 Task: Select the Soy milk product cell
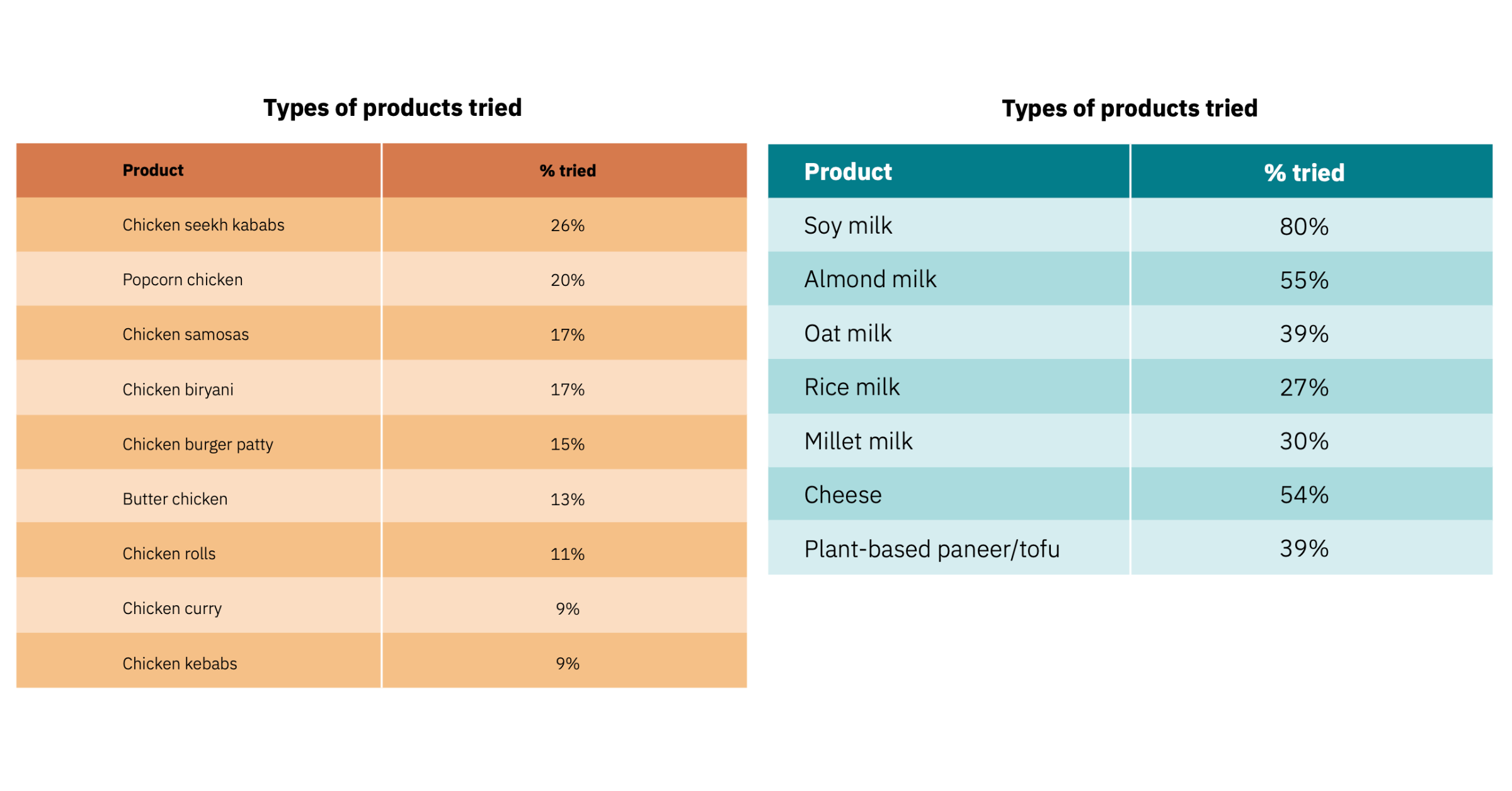pyautogui.click(x=847, y=225)
